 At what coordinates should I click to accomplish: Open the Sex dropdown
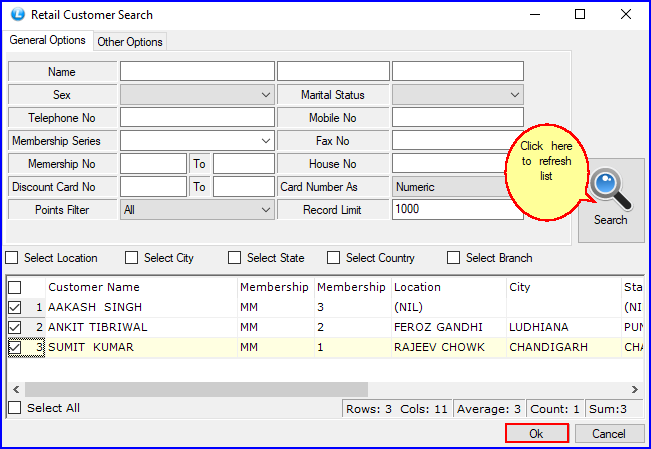(x=197, y=95)
